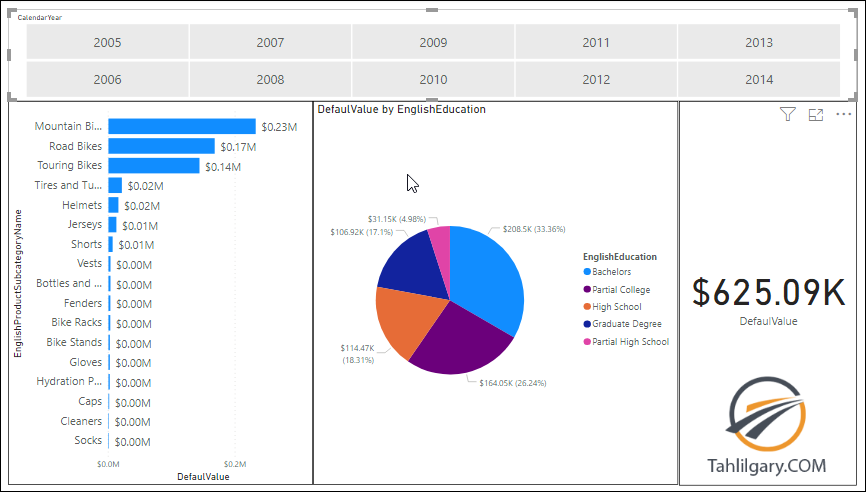Screen dimensions: 866x492
Task: Click the orange High School pie slice
Action: [x=403, y=322]
